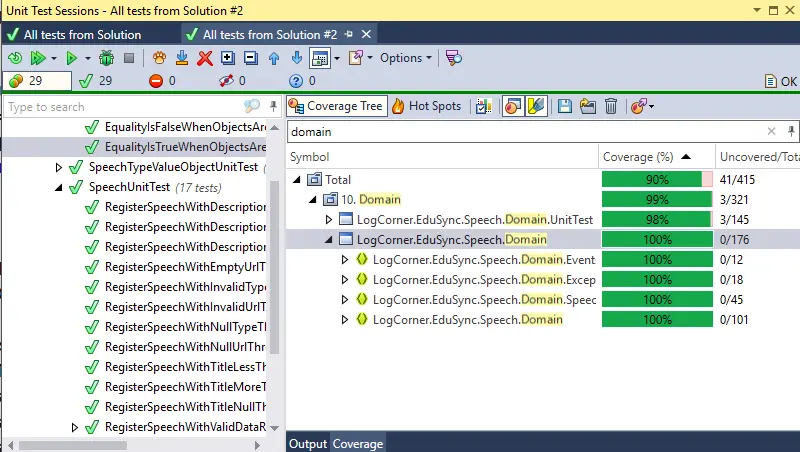
Task: Go to previous item with up arrow
Action: coord(274,58)
